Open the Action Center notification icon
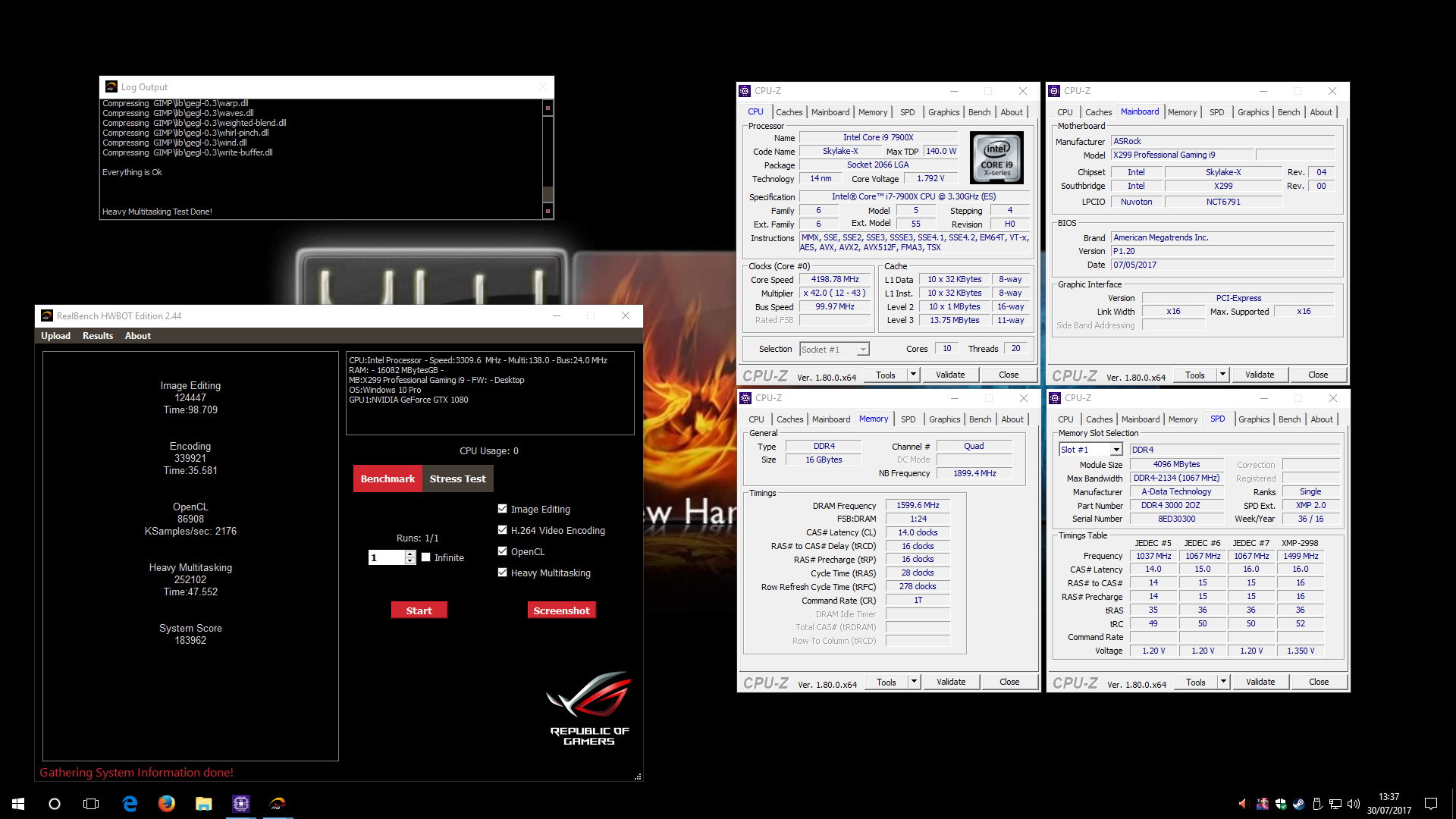Screen dimensions: 1456x819 click(x=1431, y=804)
